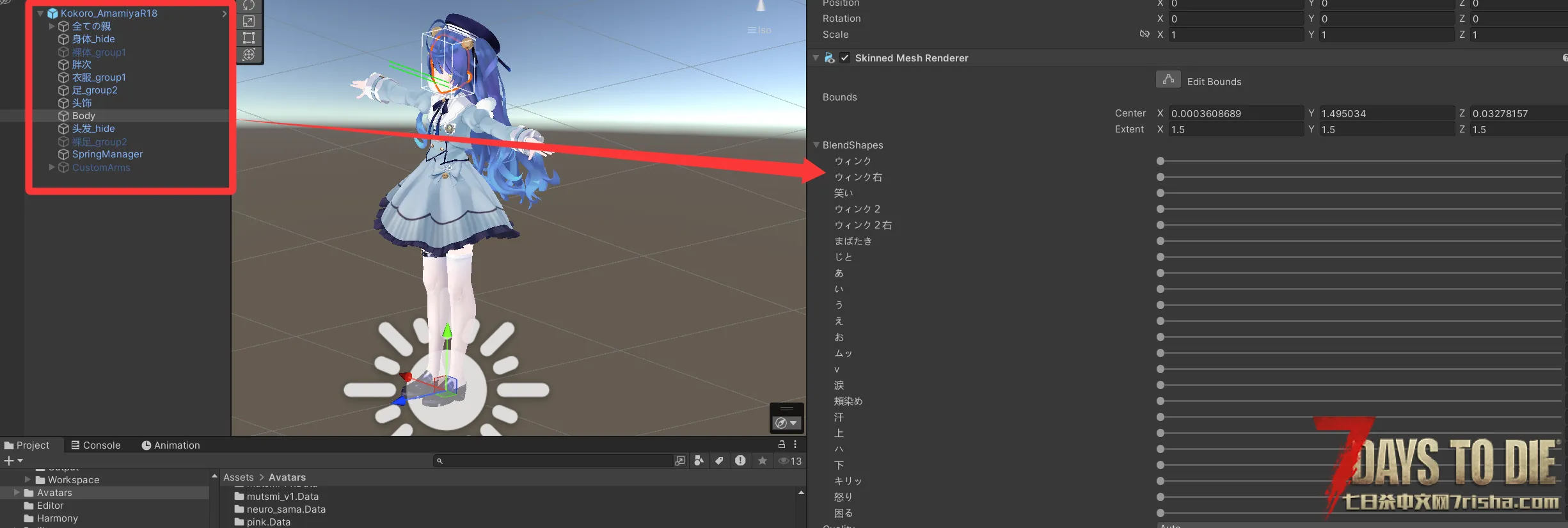Select the Transform tool in scene toolbar
Image resolution: width=1568 pixels, height=528 pixels.
click(249, 54)
